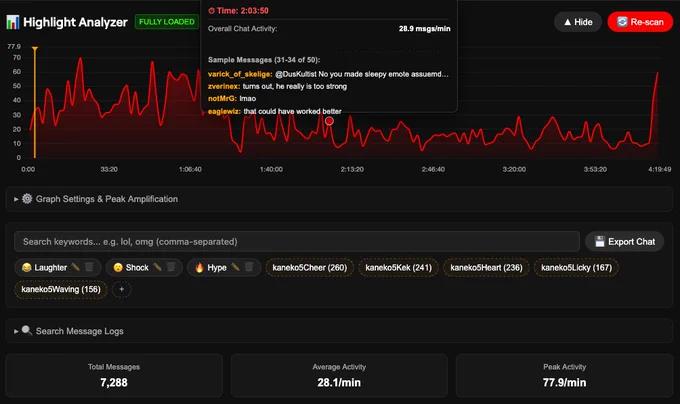The height and width of the screenshot is (404, 680).
Task: Click the Sample Messages (31-34 of 50) heading
Action: click(x=264, y=60)
